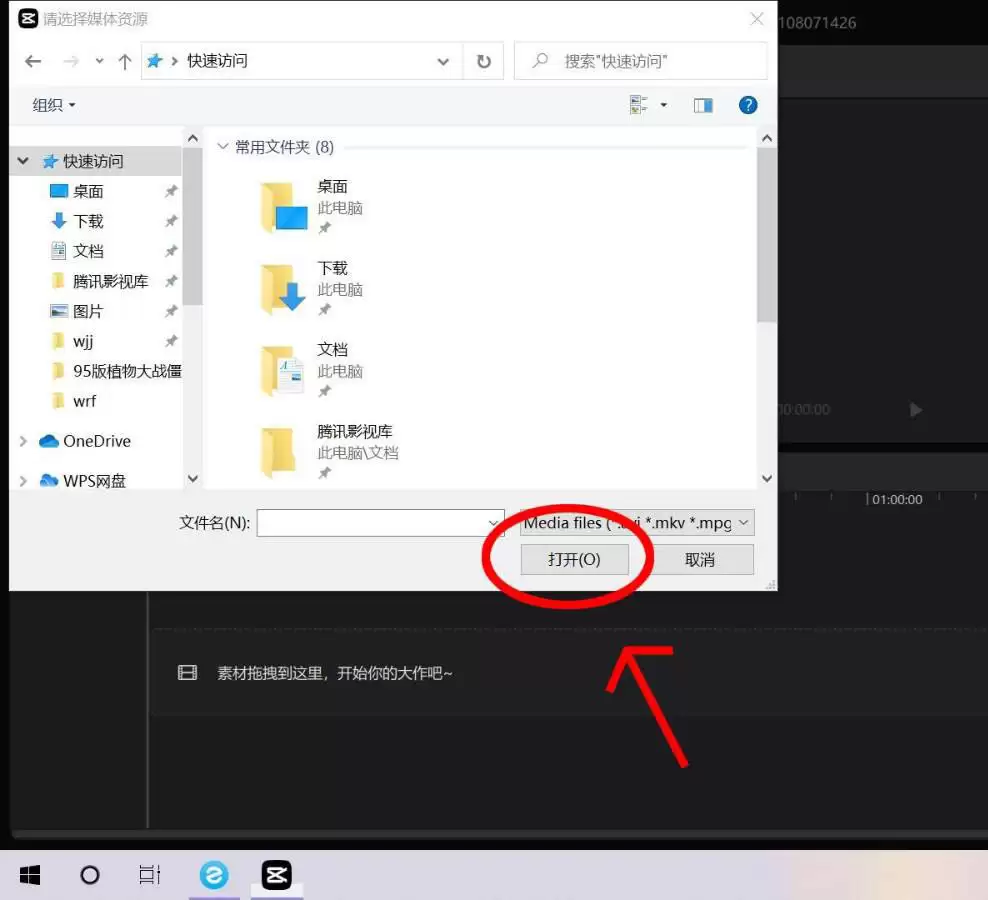Open the change view dropdown arrow
The image size is (988, 900).
[663, 104]
